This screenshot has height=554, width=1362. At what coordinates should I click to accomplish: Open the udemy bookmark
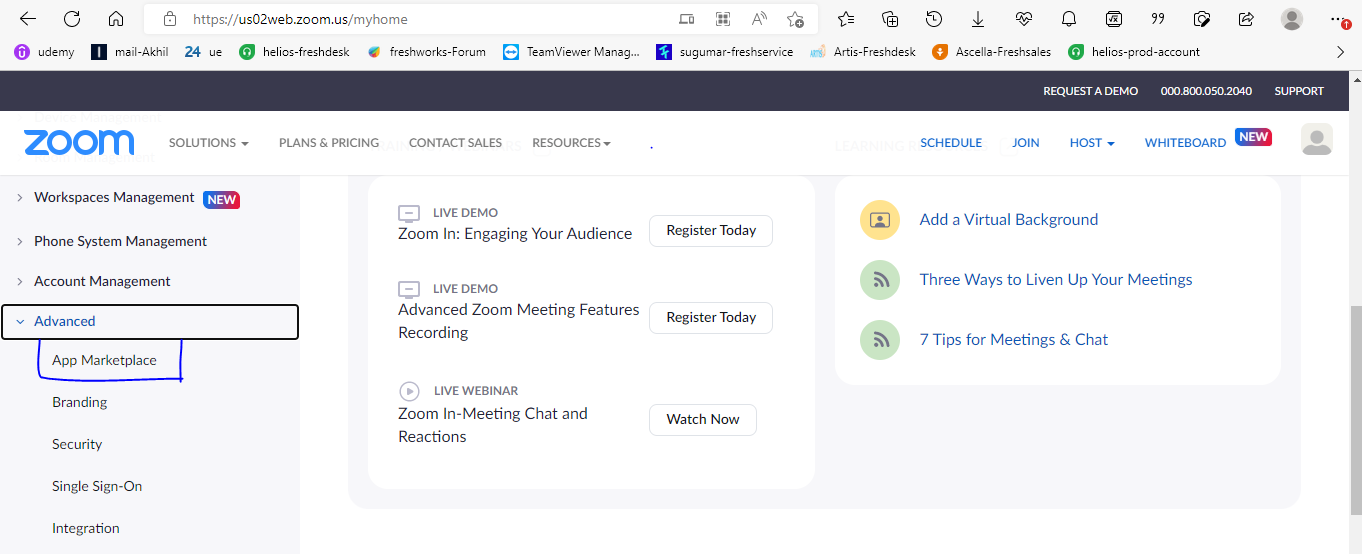click(44, 52)
